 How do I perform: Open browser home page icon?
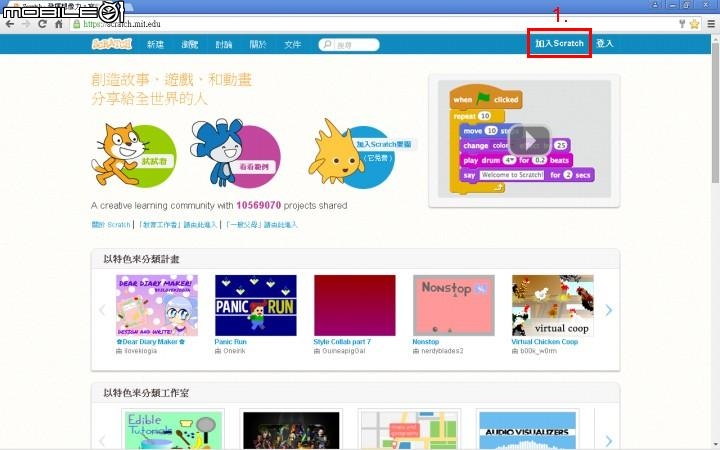58,24
